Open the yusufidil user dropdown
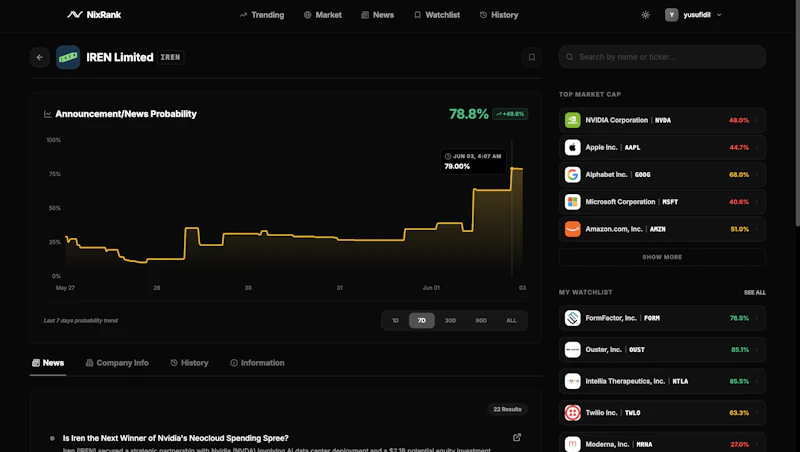800x452 pixels. (x=693, y=15)
